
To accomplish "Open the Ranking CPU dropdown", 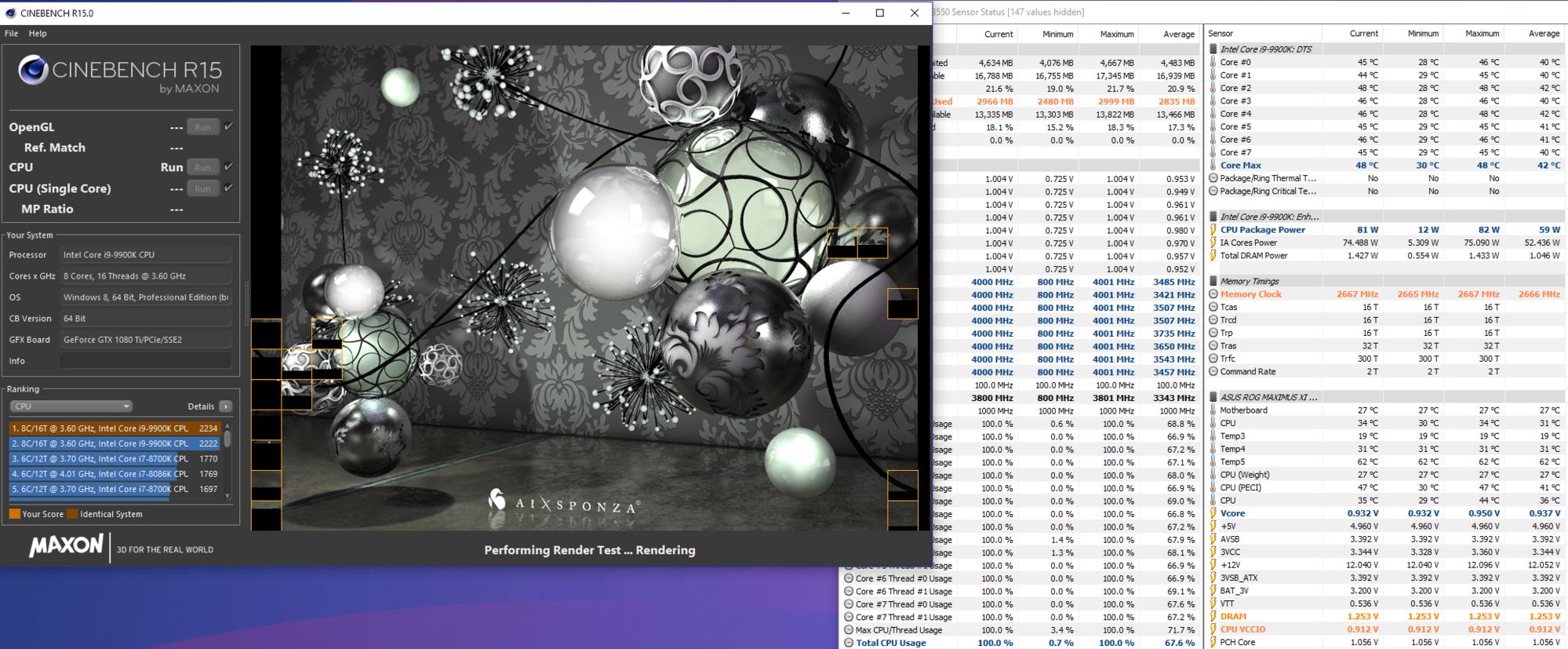I will pos(71,407).
